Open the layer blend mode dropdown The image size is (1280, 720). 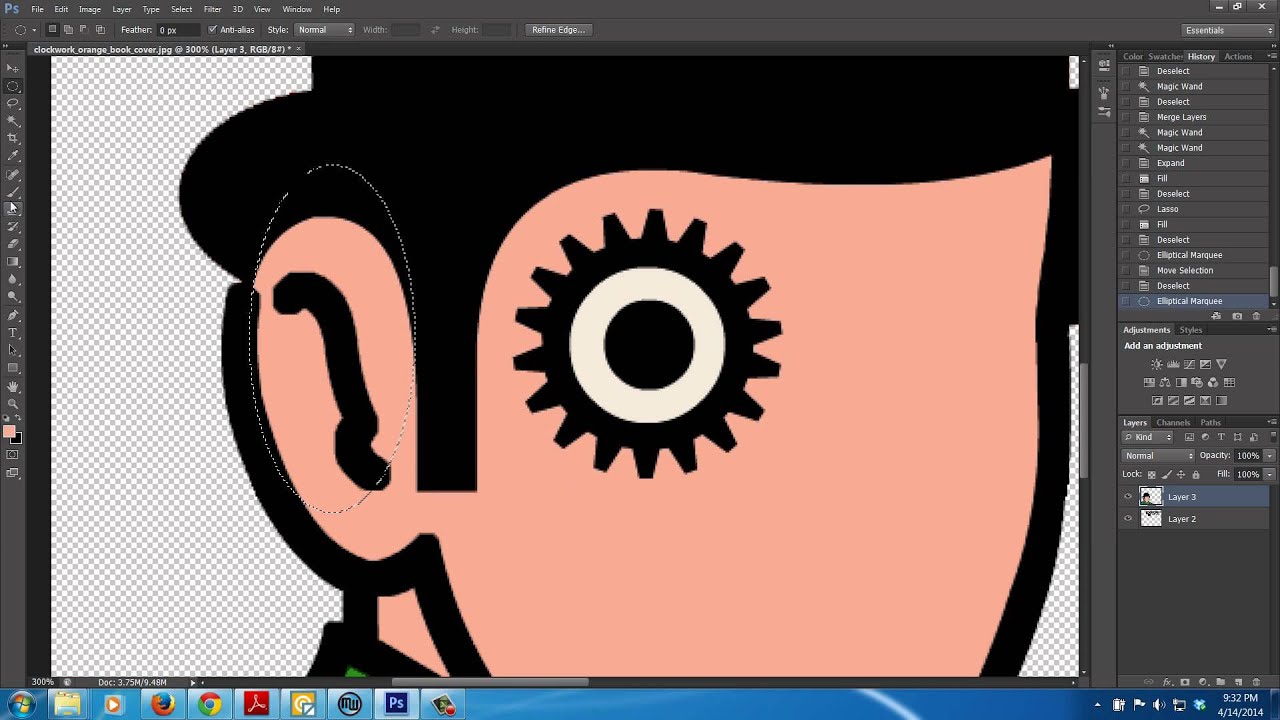(x=1158, y=456)
